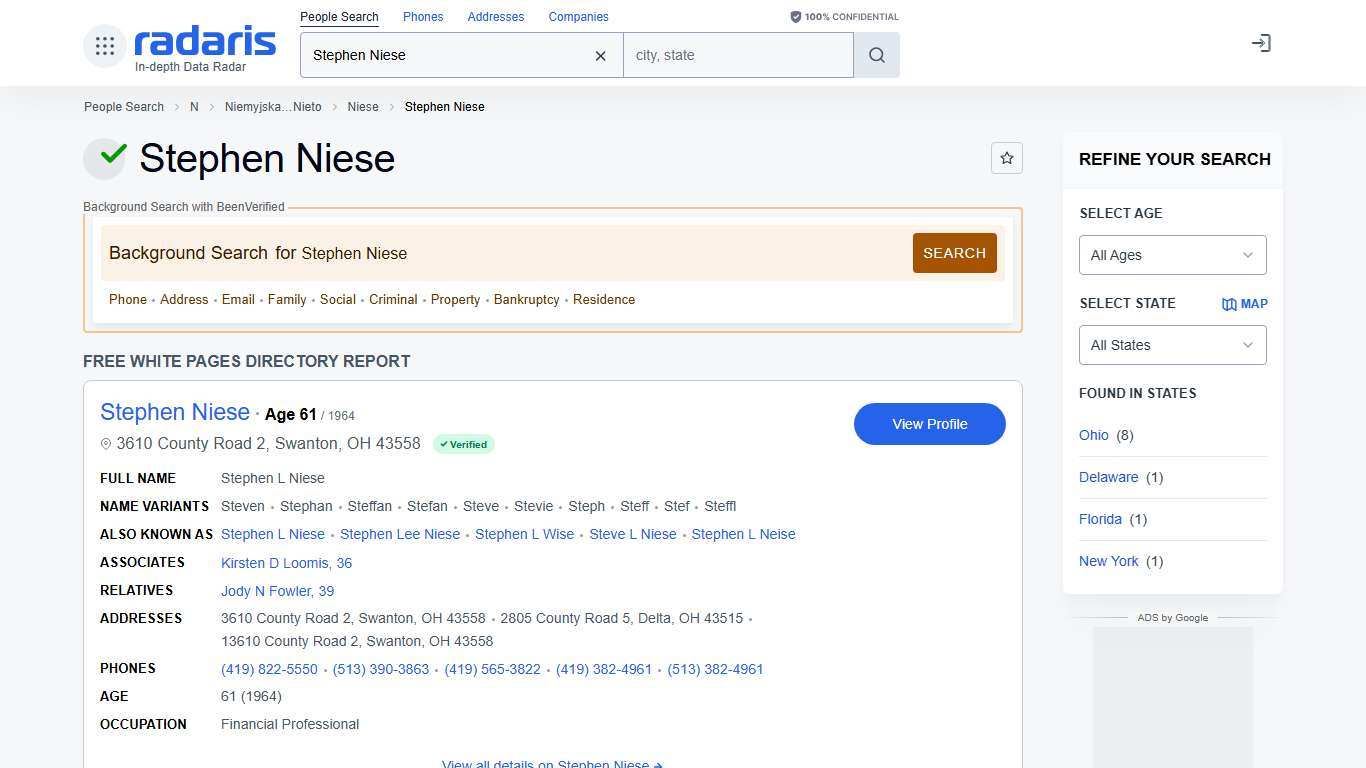Open the MAP view icon
Screen dimensions: 1366x768
[x=1244, y=303]
